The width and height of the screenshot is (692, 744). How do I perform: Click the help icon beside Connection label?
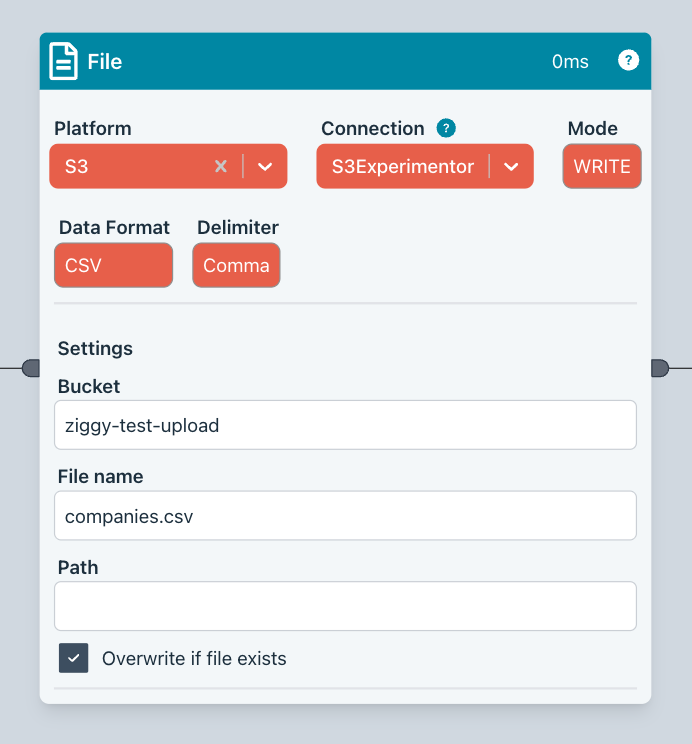click(446, 128)
